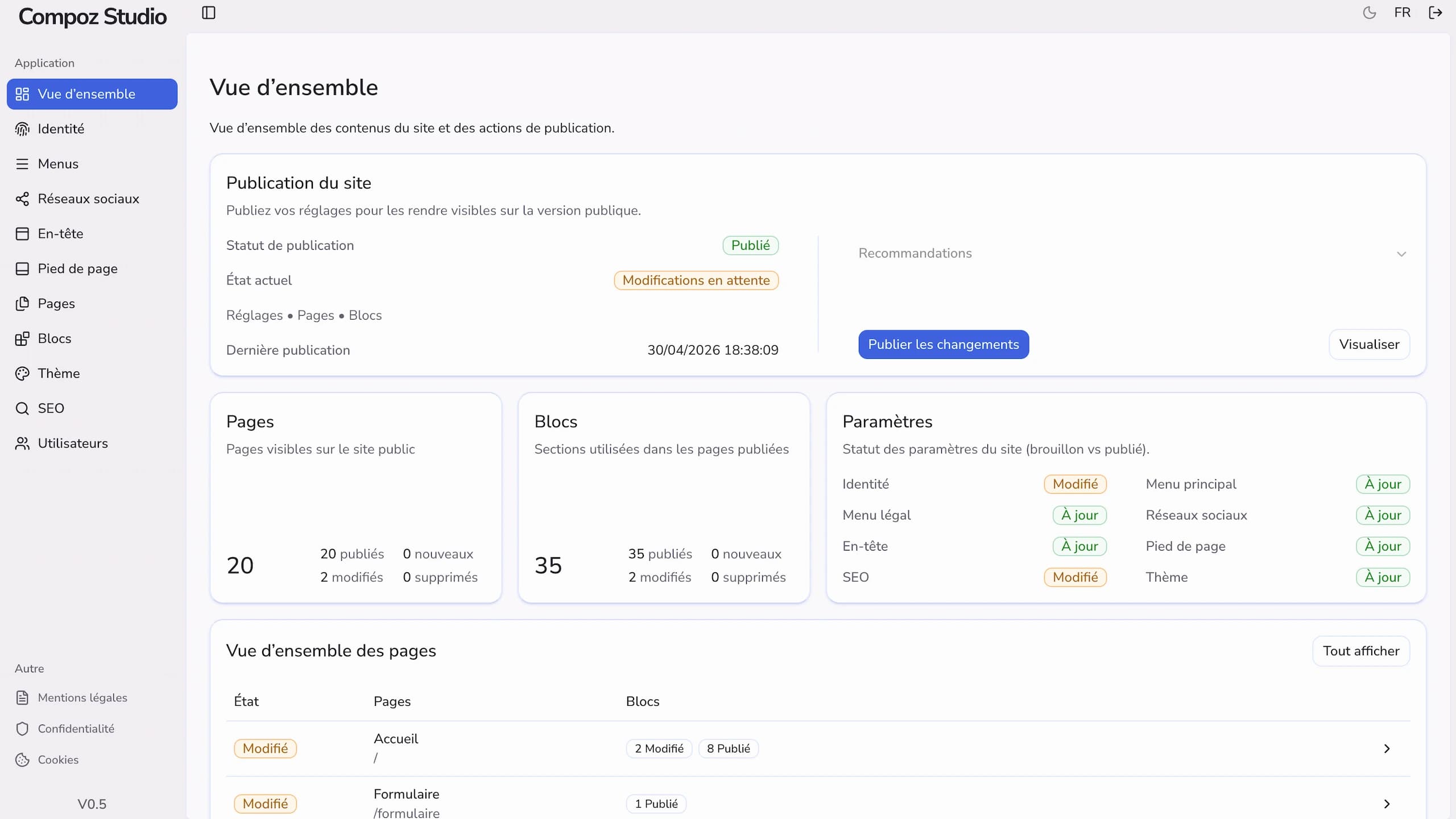The height and width of the screenshot is (819, 1456).
Task: Click the logout icon
Action: [x=1436, y=13]
